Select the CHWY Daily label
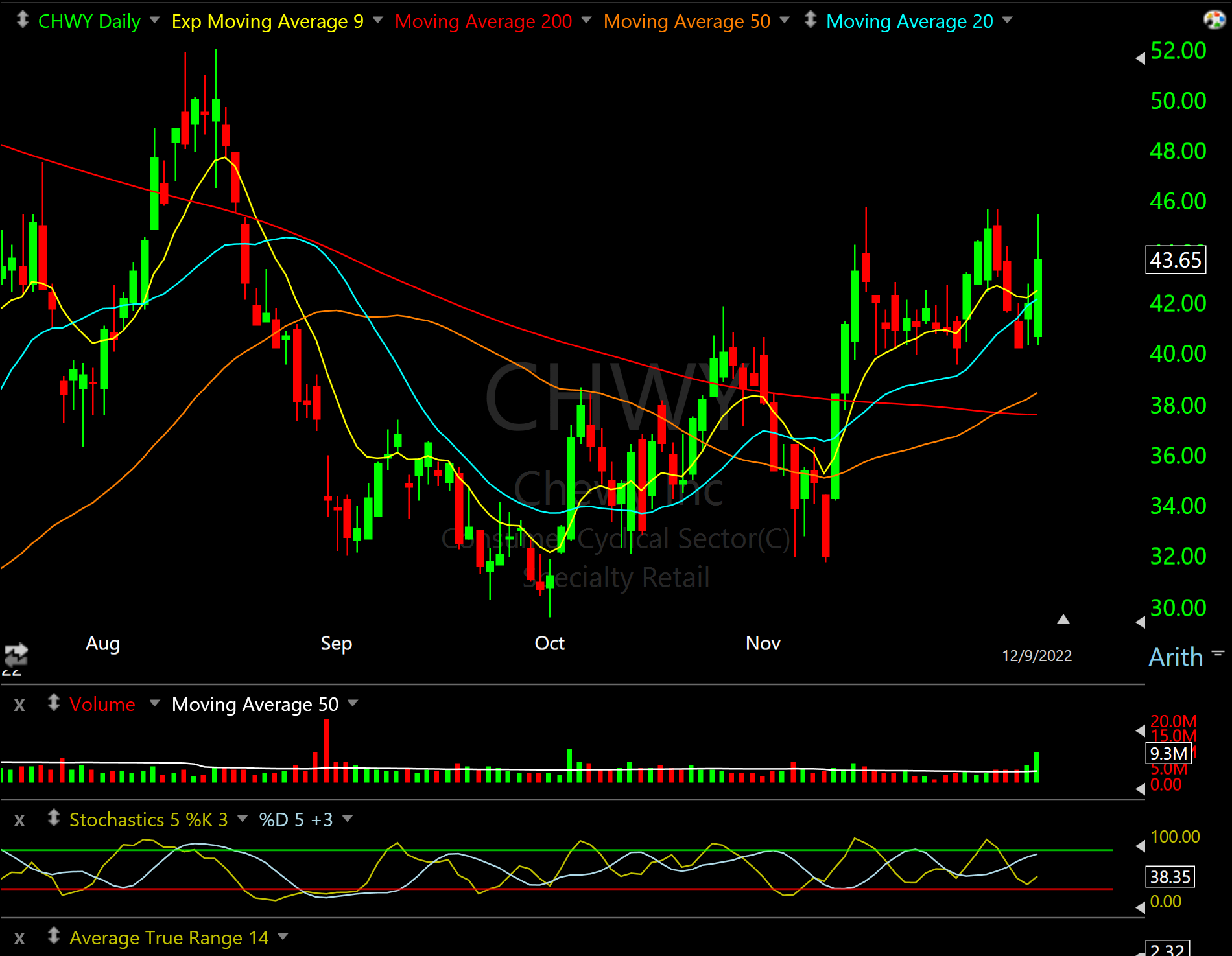Image resolution: width=1232 pixels, height=956 pixels. [x=89, y=21]
